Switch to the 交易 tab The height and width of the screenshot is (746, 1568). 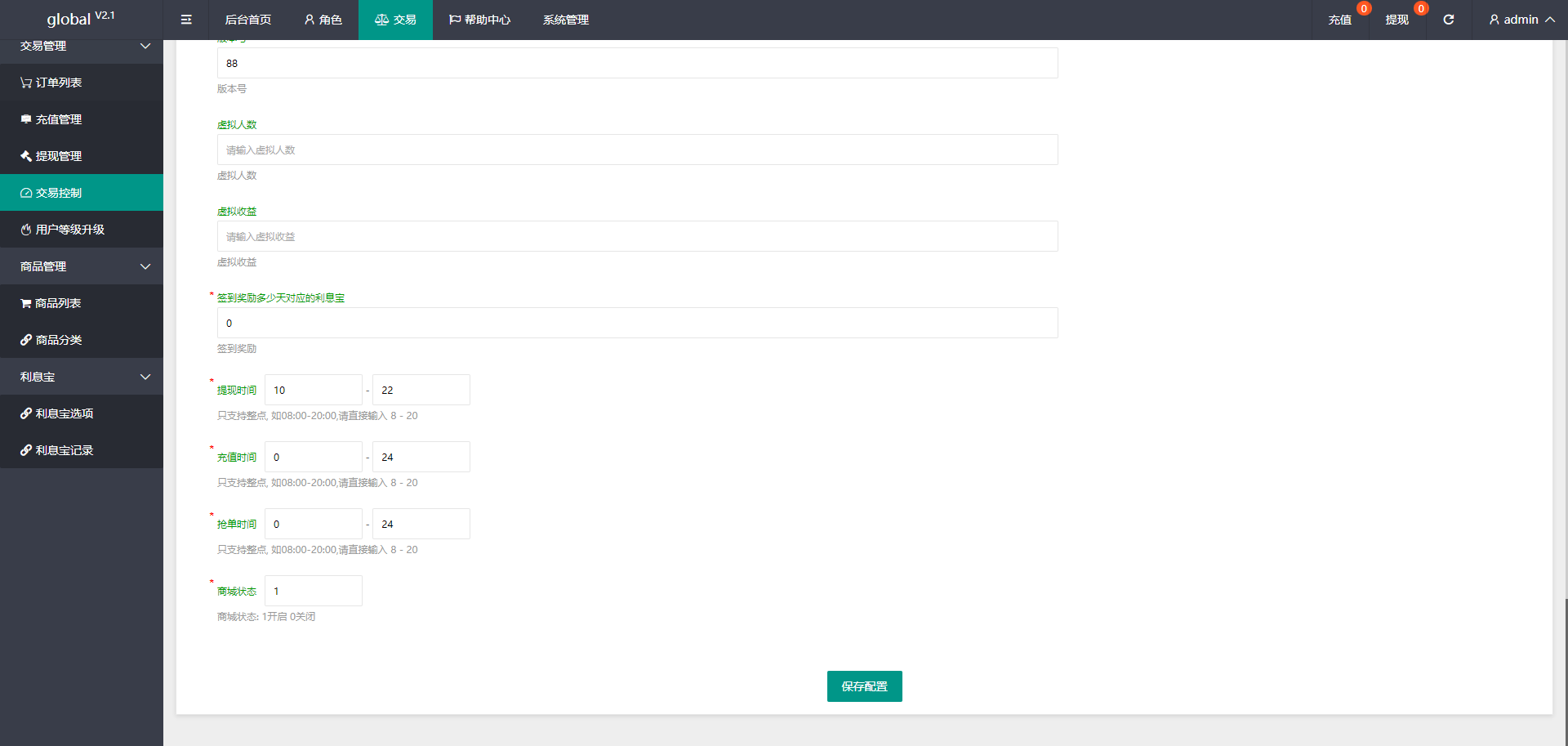point(395,20)
